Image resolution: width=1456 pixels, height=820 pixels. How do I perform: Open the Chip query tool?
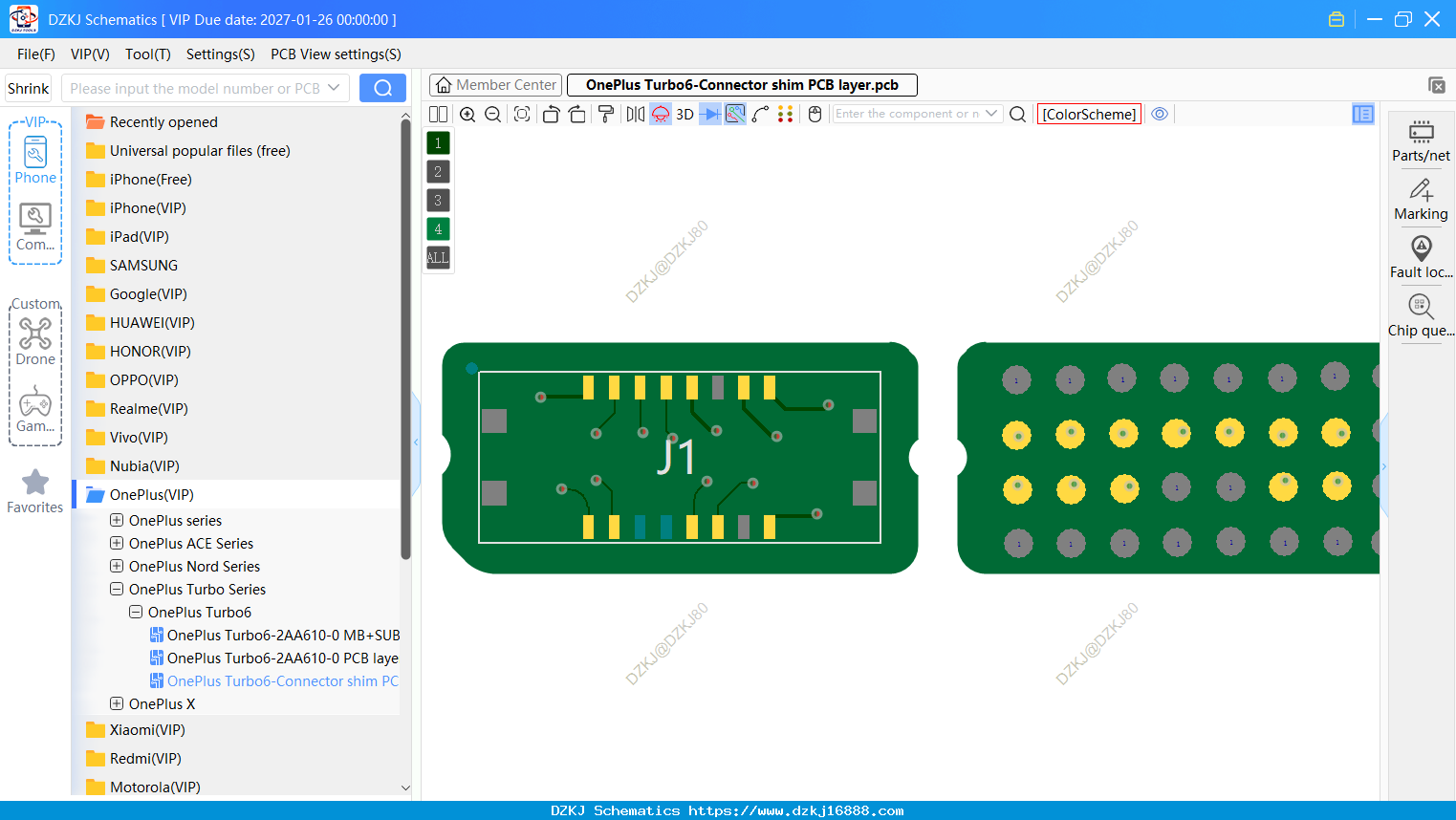tap(1422, 315)
